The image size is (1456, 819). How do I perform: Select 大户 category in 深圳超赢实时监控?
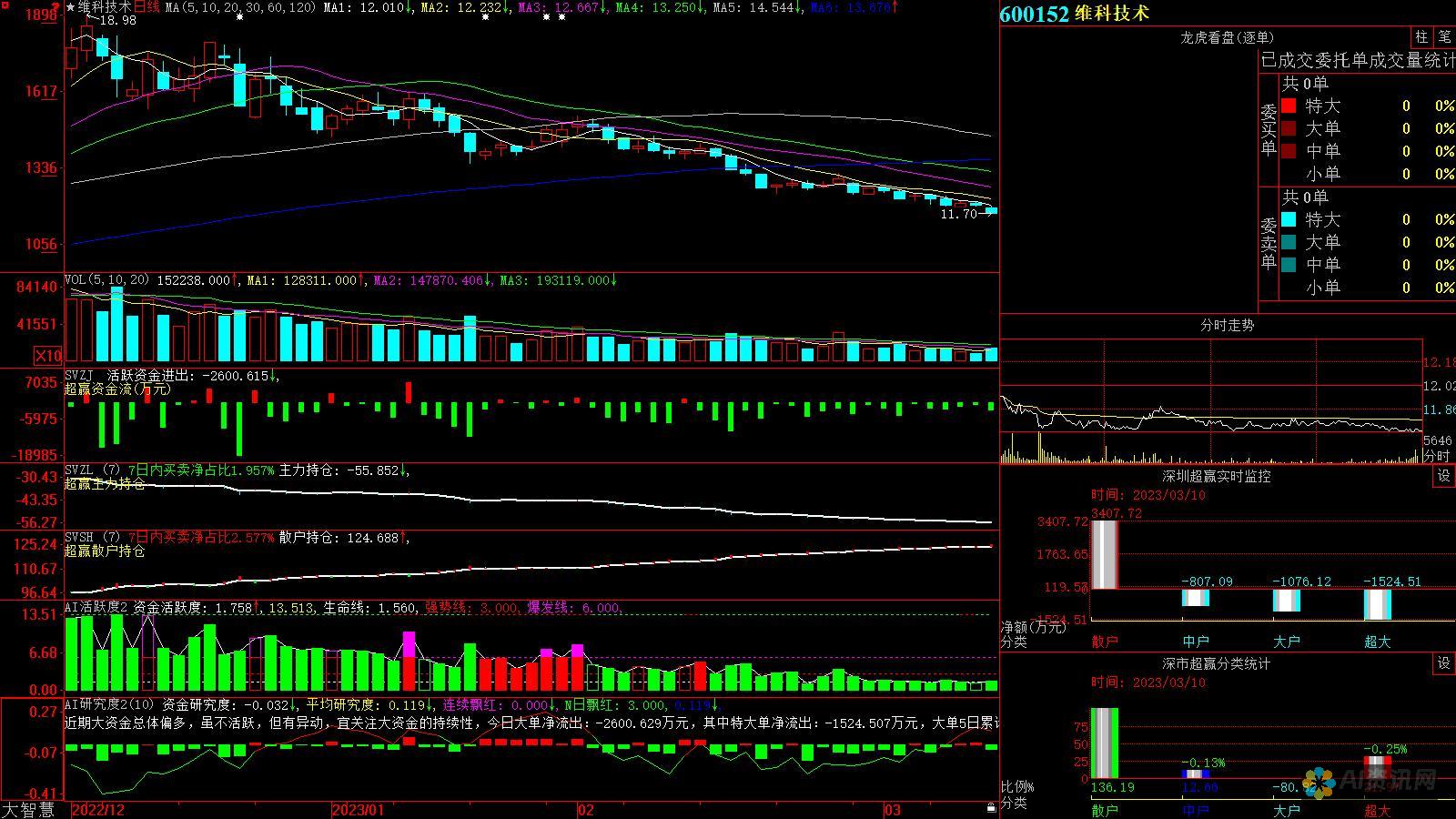pyautogui.click(x=1287, y=642)
